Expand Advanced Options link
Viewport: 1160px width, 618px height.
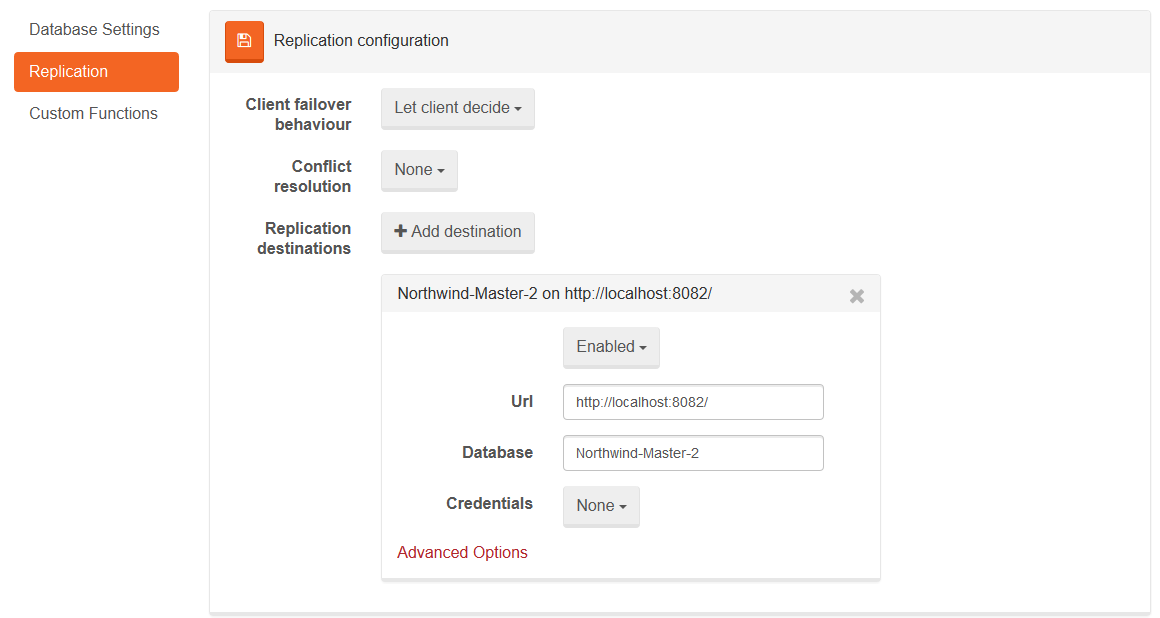462,553
